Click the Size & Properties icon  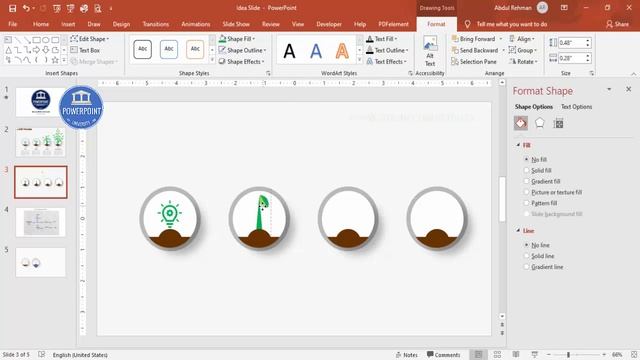point(558,123)
